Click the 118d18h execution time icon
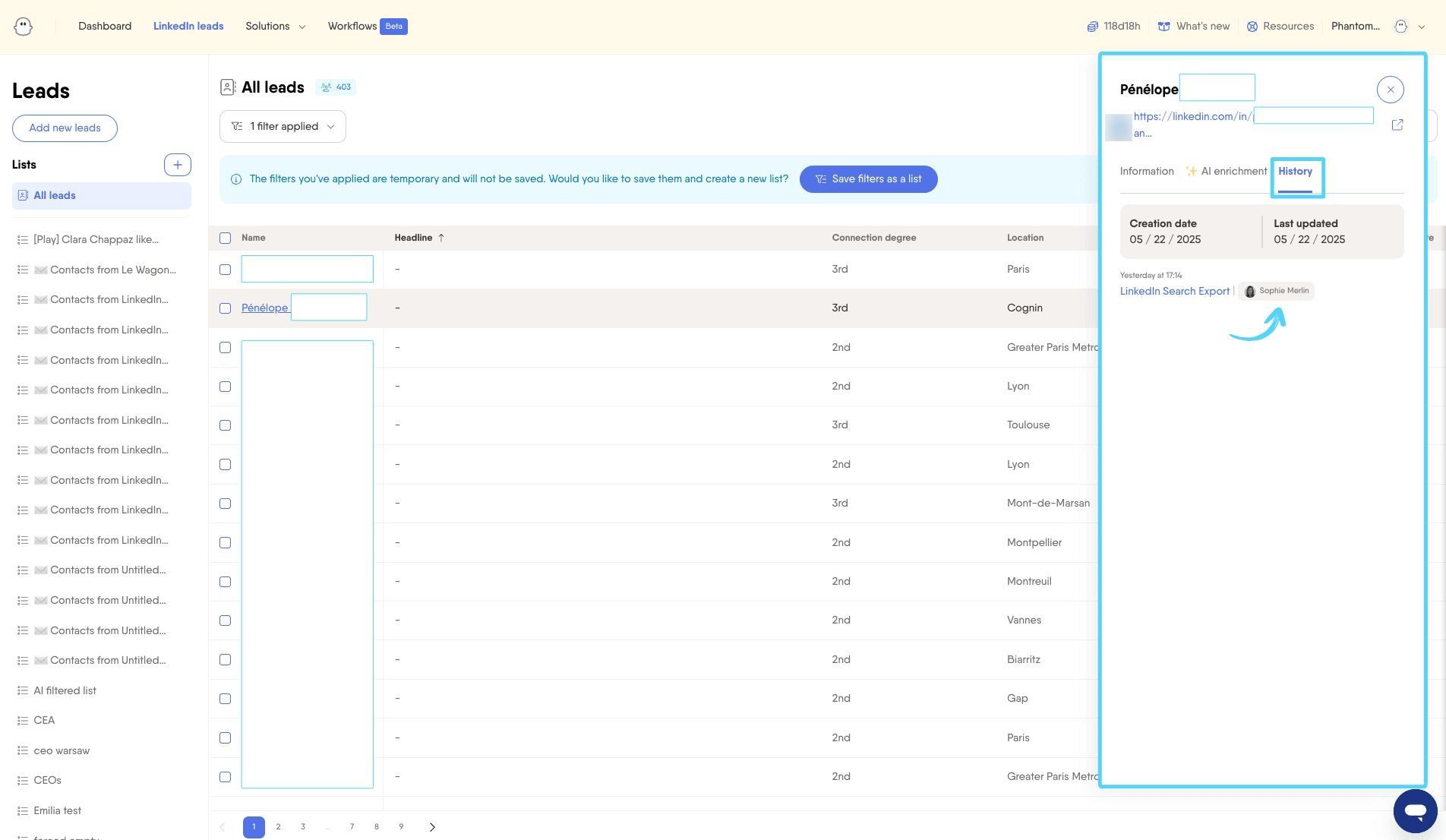The width and height of the screenshot is (1446, 840). tap(1092, 27)
